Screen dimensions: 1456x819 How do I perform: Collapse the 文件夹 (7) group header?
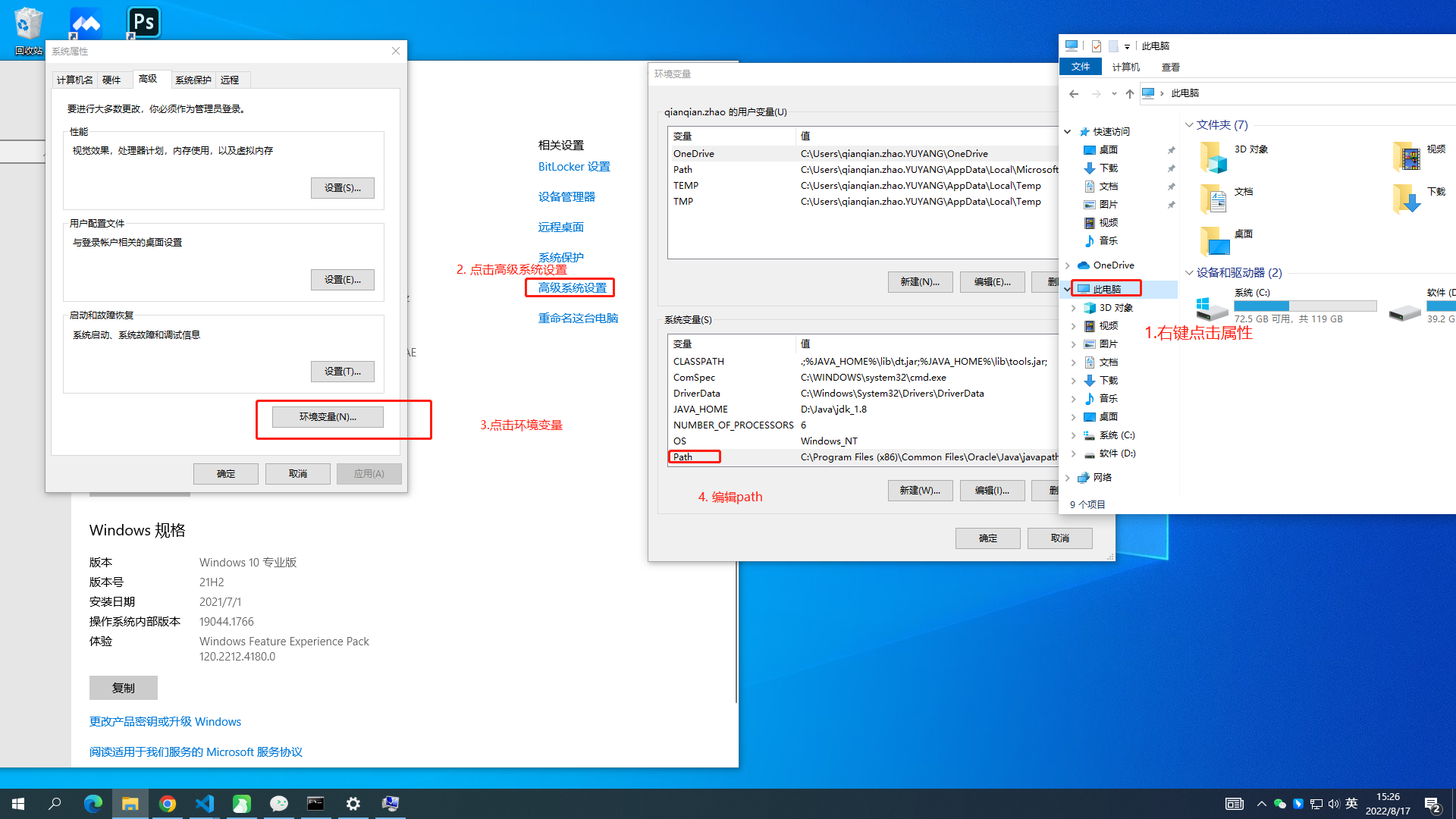click(x=1188, y=125)
